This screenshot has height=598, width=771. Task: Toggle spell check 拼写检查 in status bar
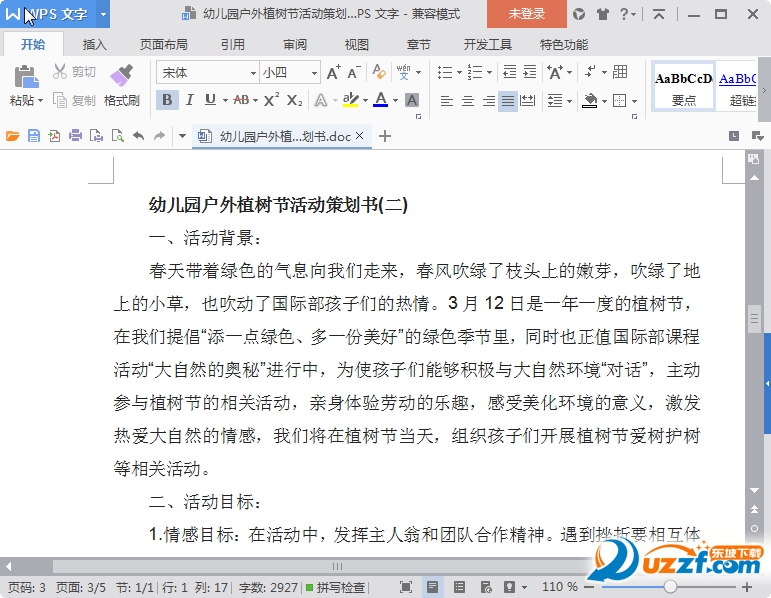[x=336, y=587]
